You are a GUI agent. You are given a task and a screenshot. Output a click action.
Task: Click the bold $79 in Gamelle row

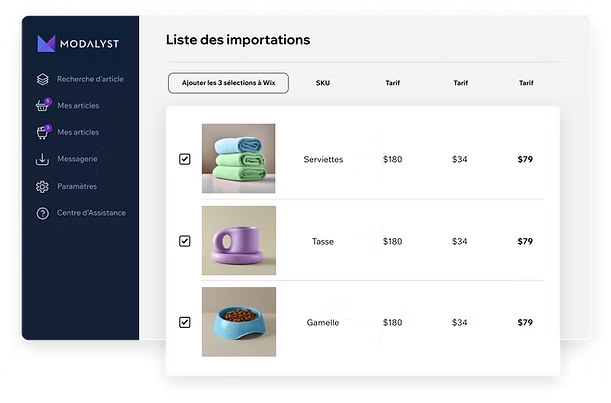coord(525,323)
